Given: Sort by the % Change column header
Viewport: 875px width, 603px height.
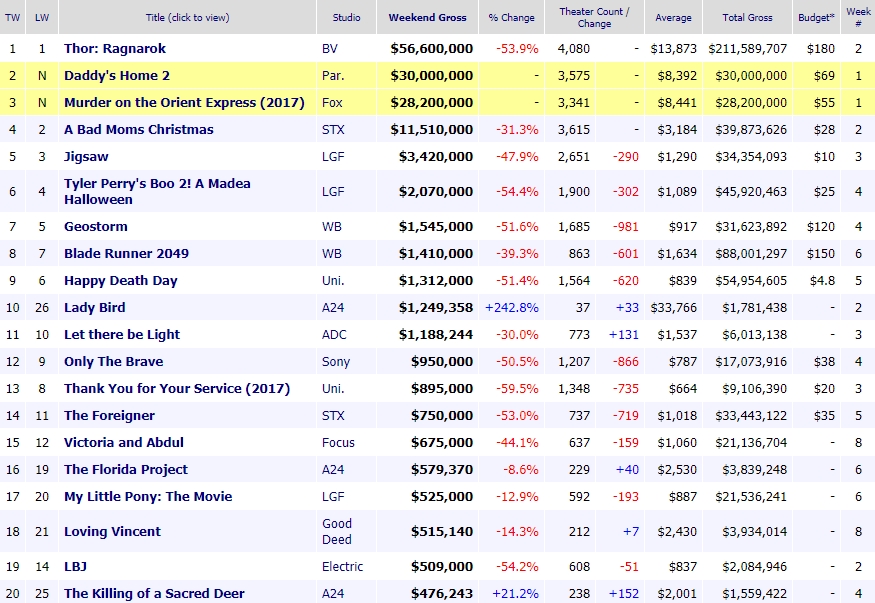Looking at the screenshot, I should pos(512,17).
